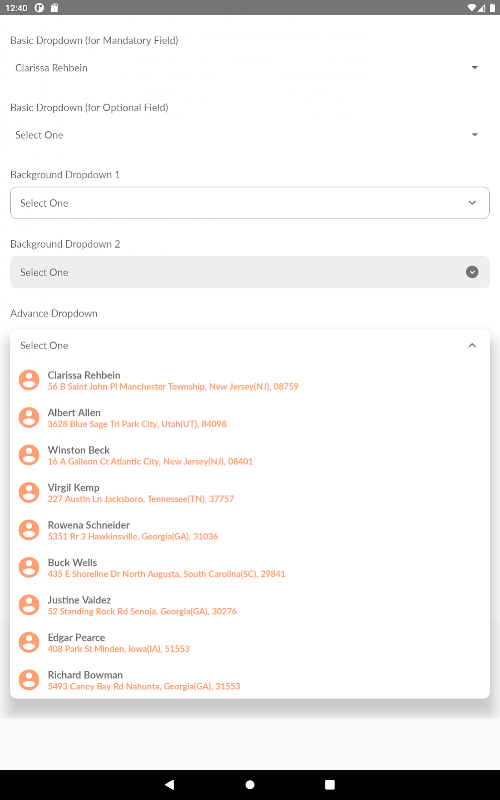Select the 3628 Blue Sage Trl address line
500x800 pixels.
click(x=137, y=424)
